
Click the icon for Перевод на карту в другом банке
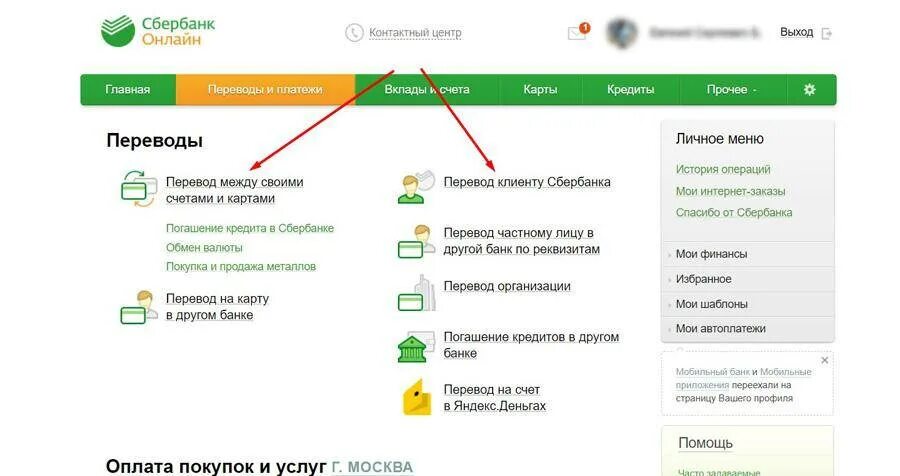(x=138, y=308)
